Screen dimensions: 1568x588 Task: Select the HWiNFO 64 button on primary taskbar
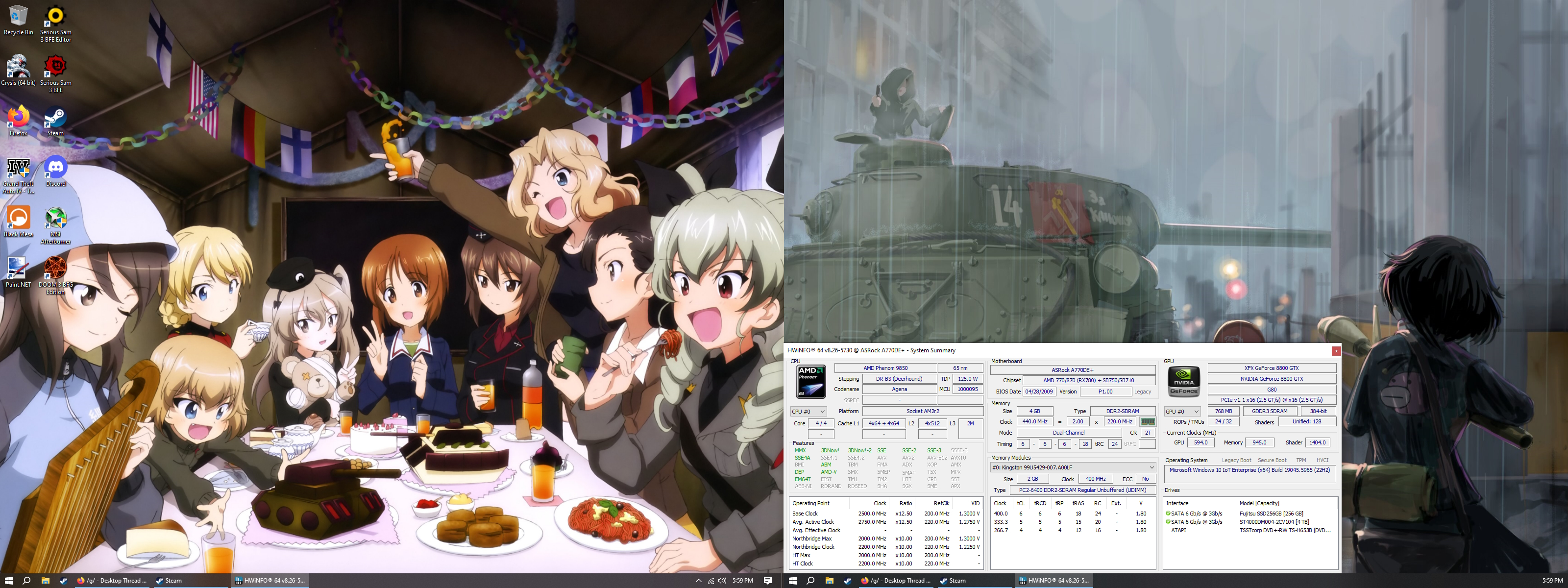click(269, 581)
